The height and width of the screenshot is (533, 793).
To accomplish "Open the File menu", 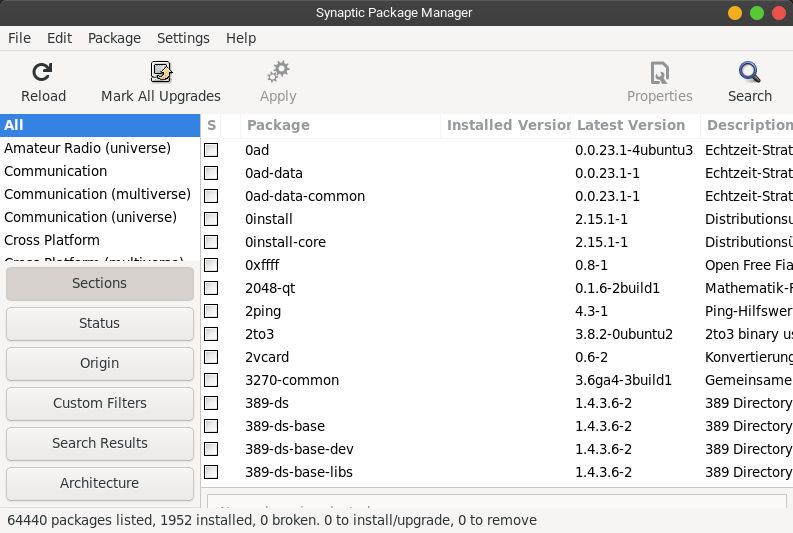I will point(19,38).
